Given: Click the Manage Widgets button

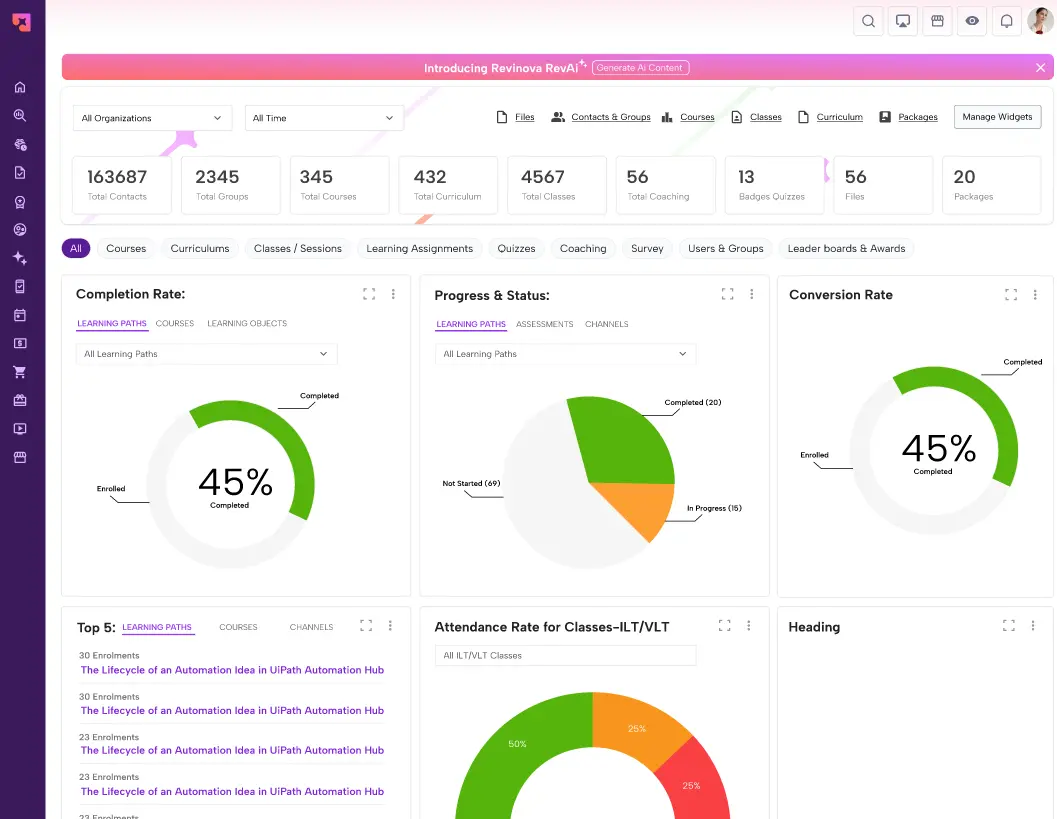Looking at the screenshot, I should point(997,117).
